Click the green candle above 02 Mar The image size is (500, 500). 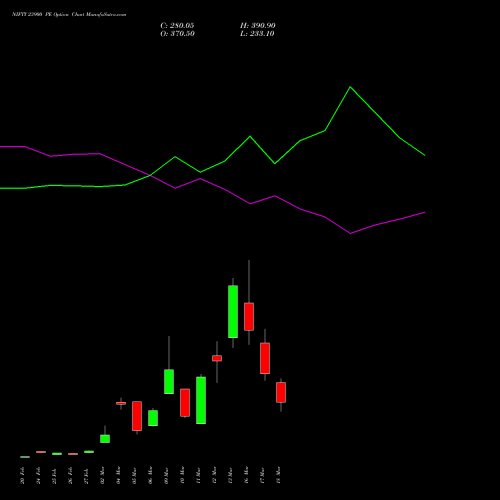(x=105, y=439)
